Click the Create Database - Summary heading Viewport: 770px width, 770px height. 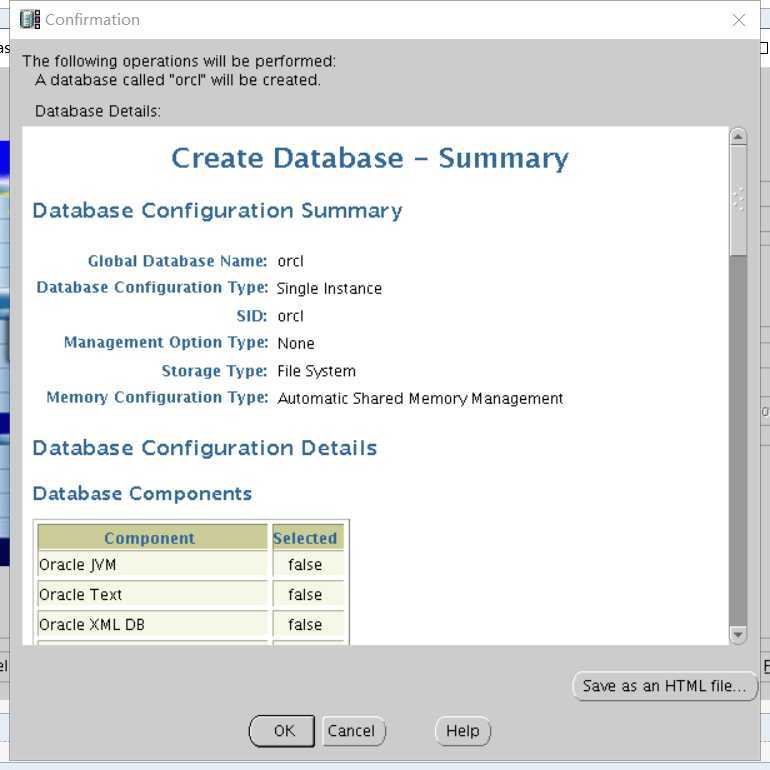tap(370, 158)
